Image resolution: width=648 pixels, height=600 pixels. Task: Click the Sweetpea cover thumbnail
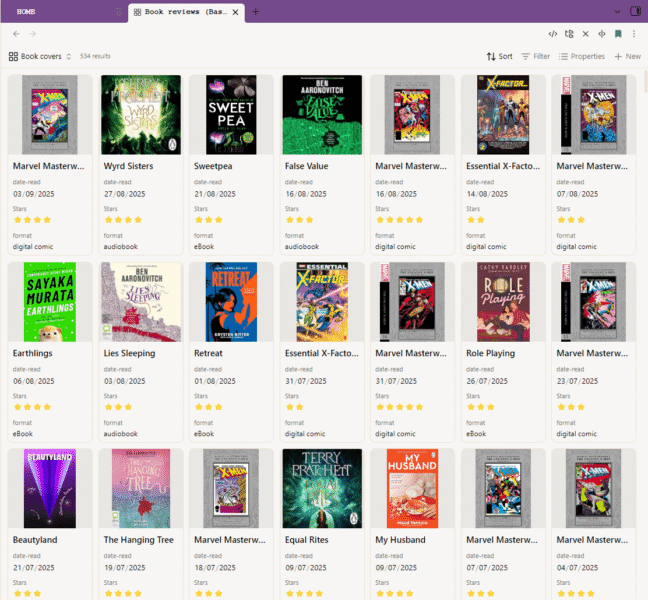232,114
